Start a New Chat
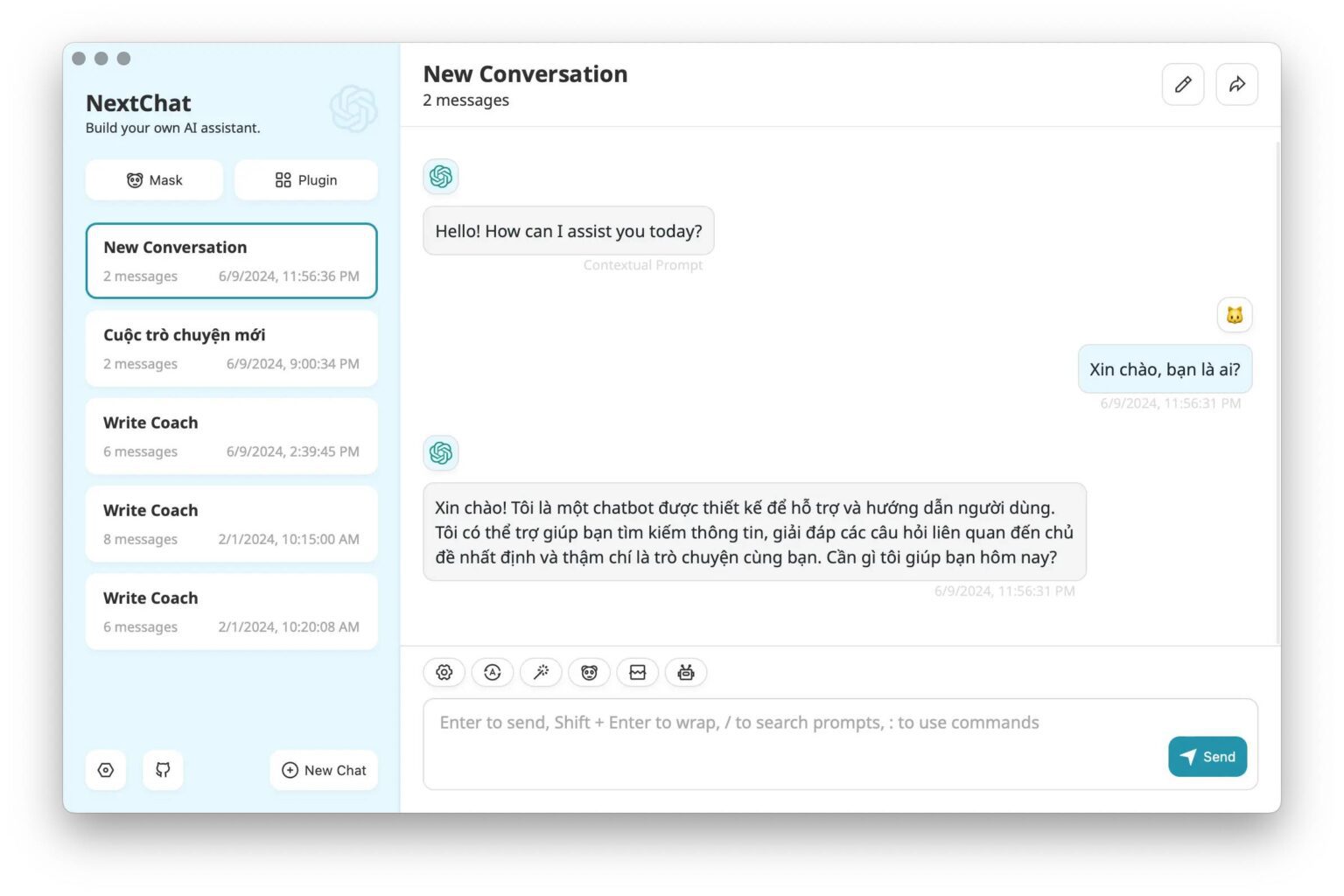 click(x=324, y=770)
